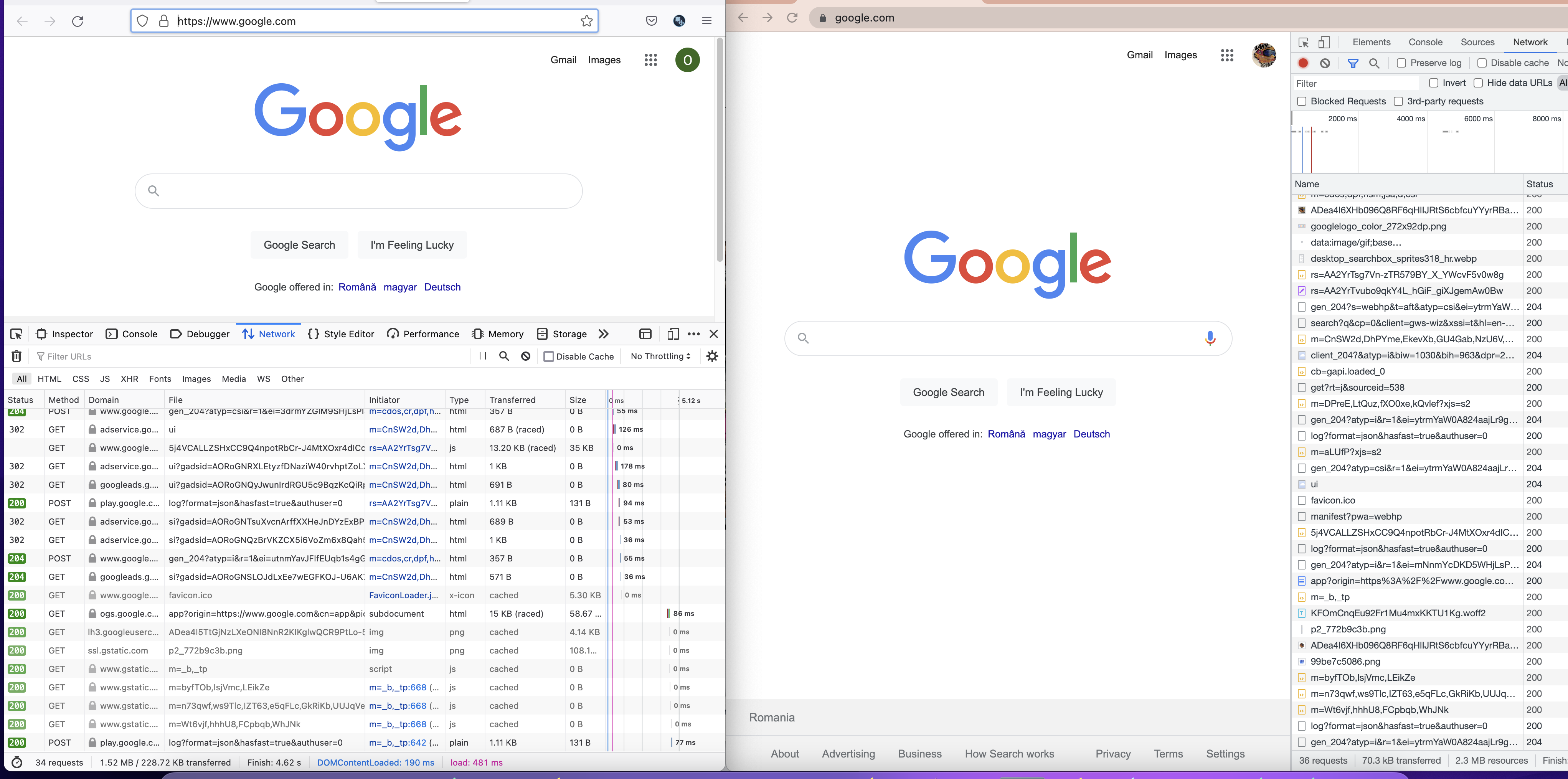Image resolution: width=1568 pixels, height=779 pixels.
Task: Expand more tools chevron in Firefox DevTools
Action: pyautogui.click(x=603, y=334)
